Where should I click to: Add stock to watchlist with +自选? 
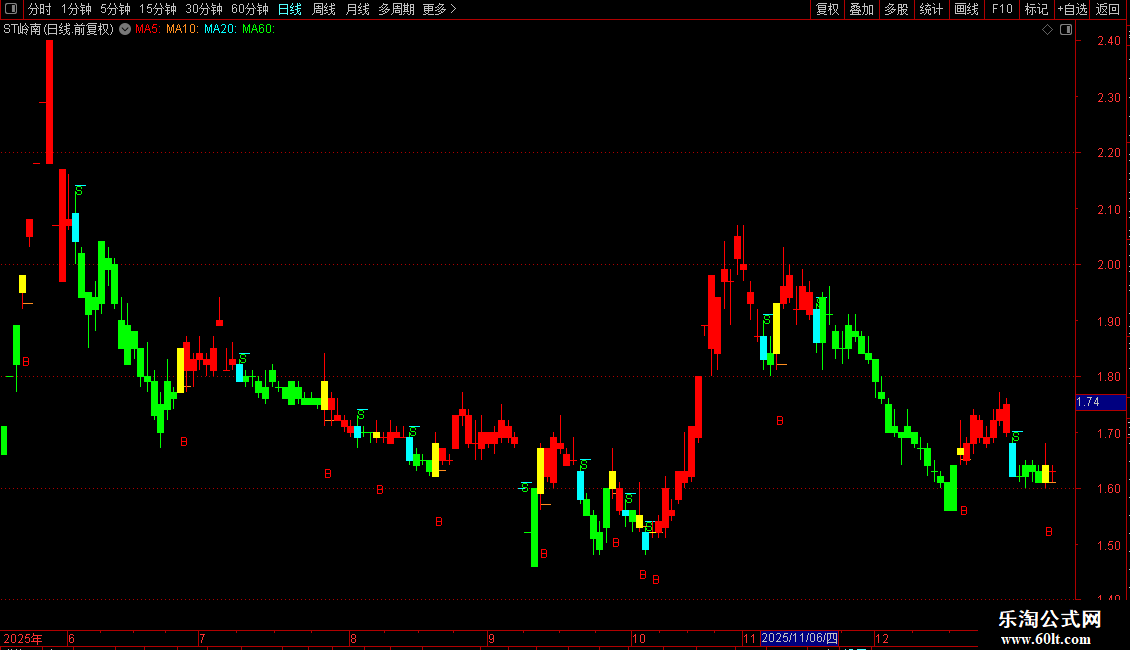click(x=1072, y=9)
